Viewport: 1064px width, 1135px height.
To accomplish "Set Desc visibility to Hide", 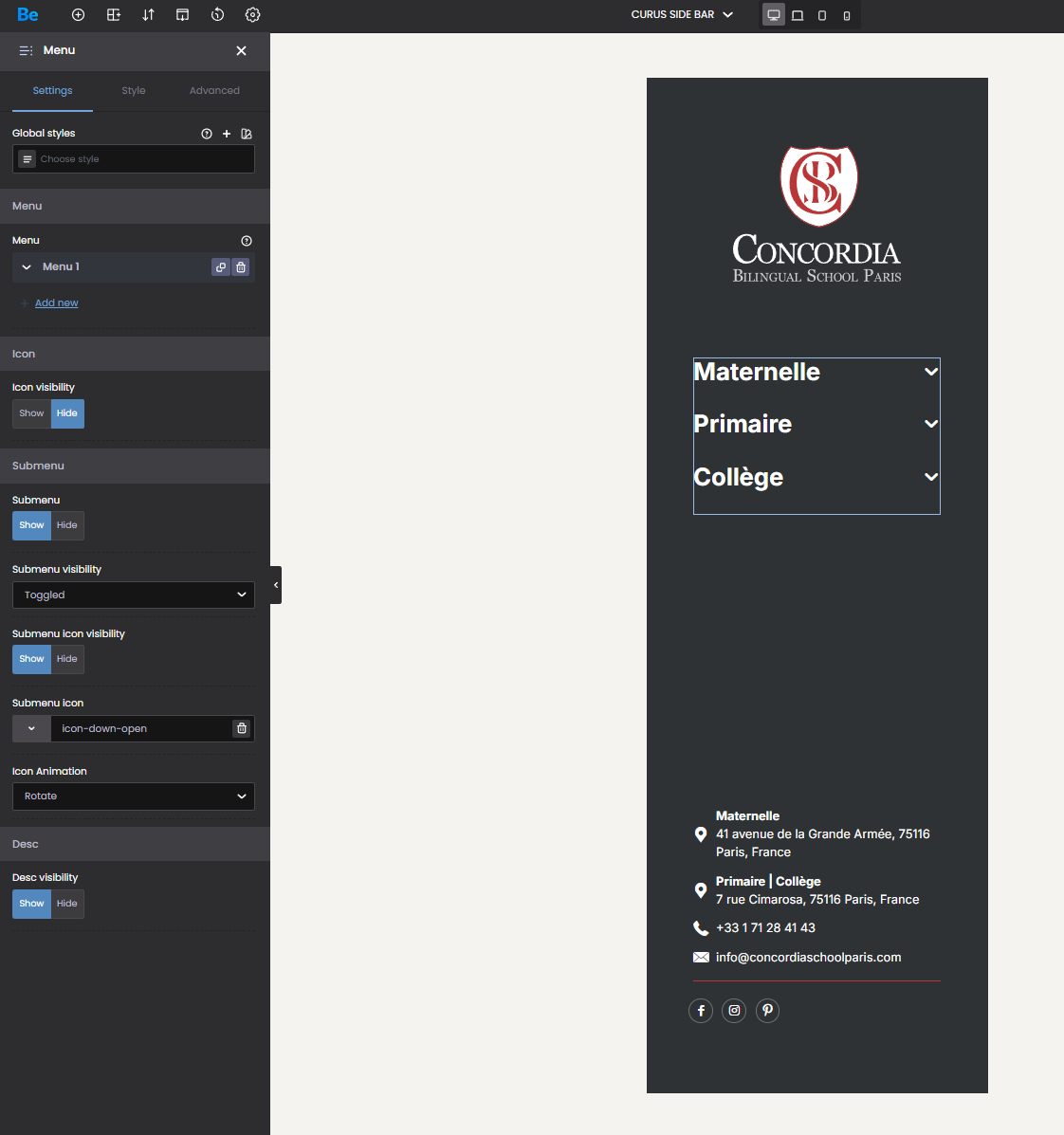I will coord(67,904).
